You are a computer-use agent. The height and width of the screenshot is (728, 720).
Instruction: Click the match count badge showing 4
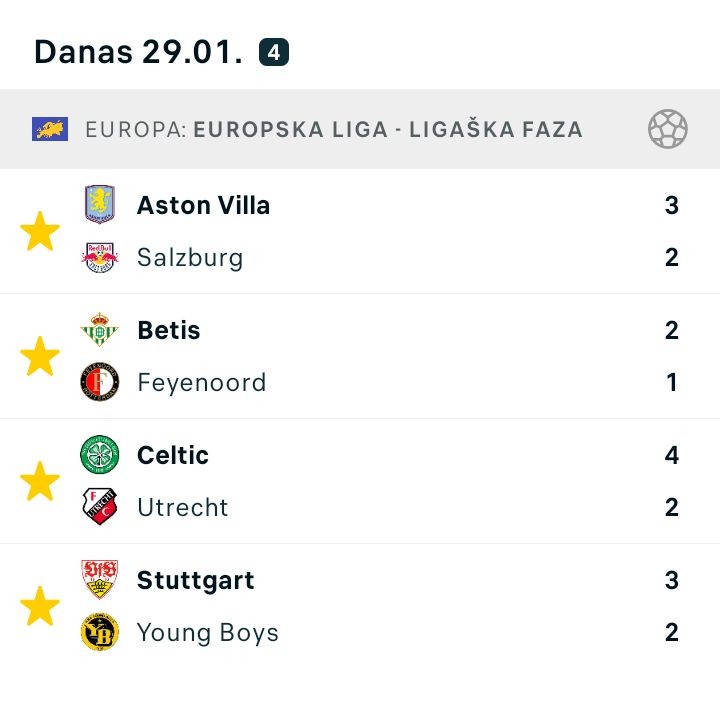[274, 52]
